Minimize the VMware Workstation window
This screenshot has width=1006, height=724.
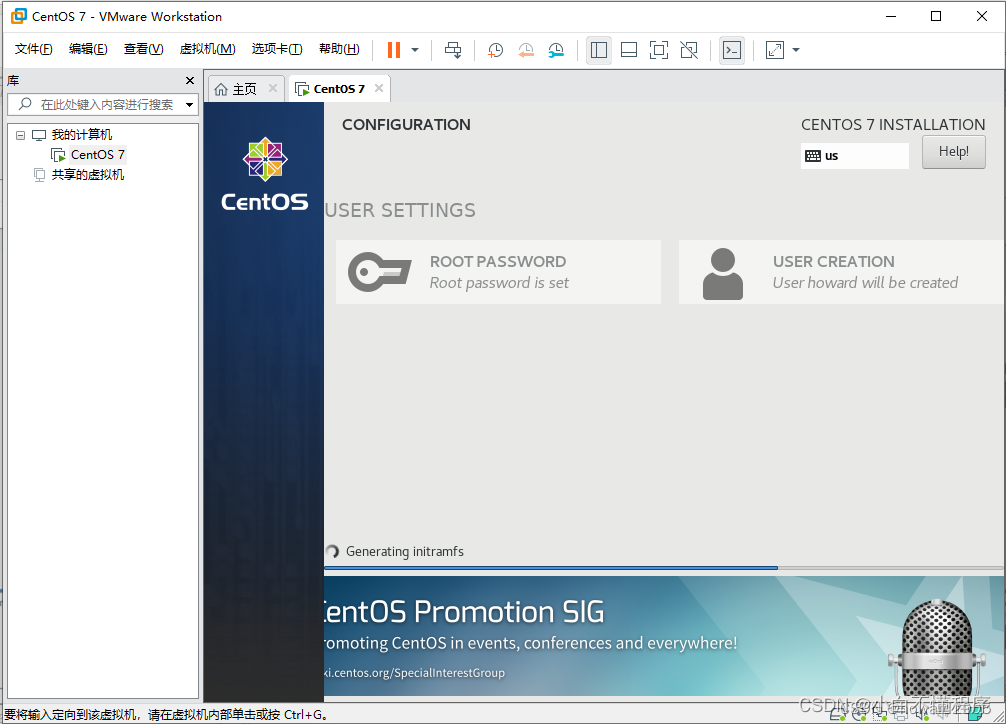pyautogui.click(x=891, y=16)
